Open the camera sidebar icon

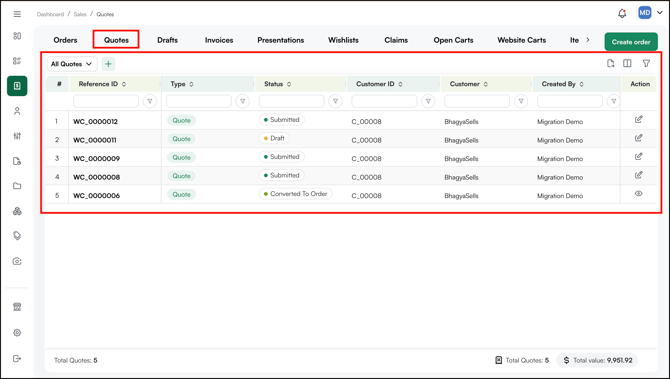pyautogui.click(x=17, y=261)
